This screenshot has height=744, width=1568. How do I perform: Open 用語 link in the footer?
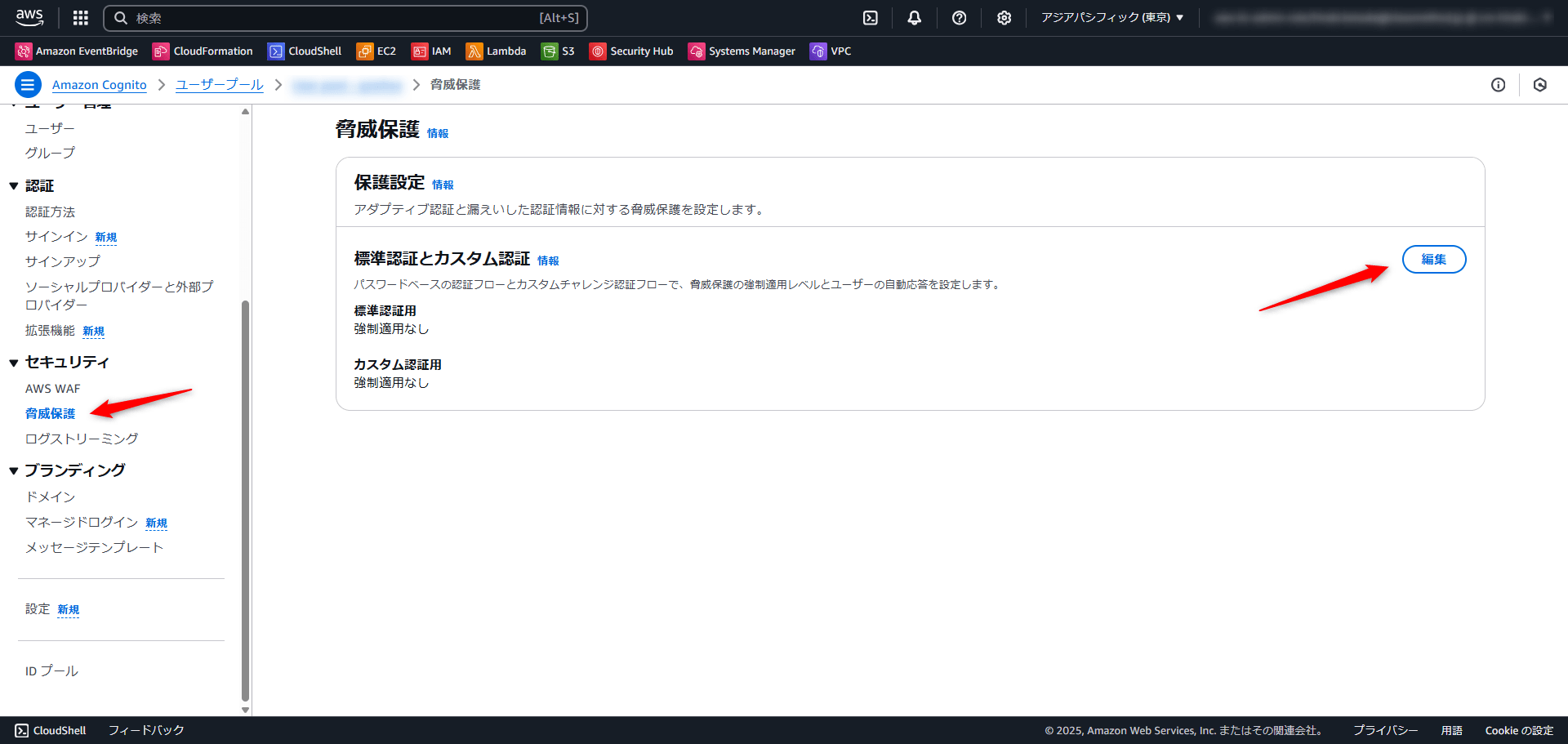click(1451, 731)
